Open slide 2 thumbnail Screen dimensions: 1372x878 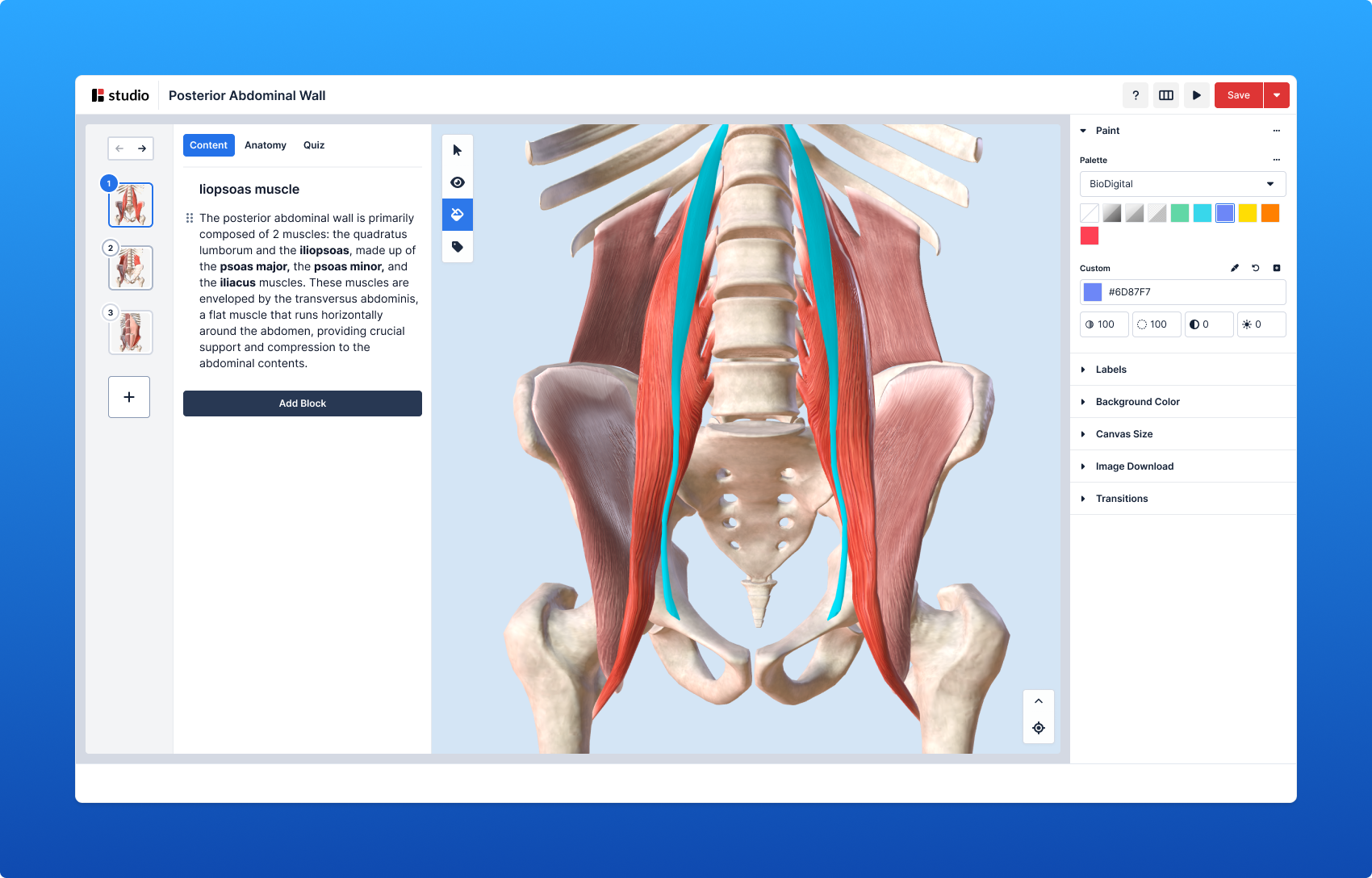click(131, 268)
